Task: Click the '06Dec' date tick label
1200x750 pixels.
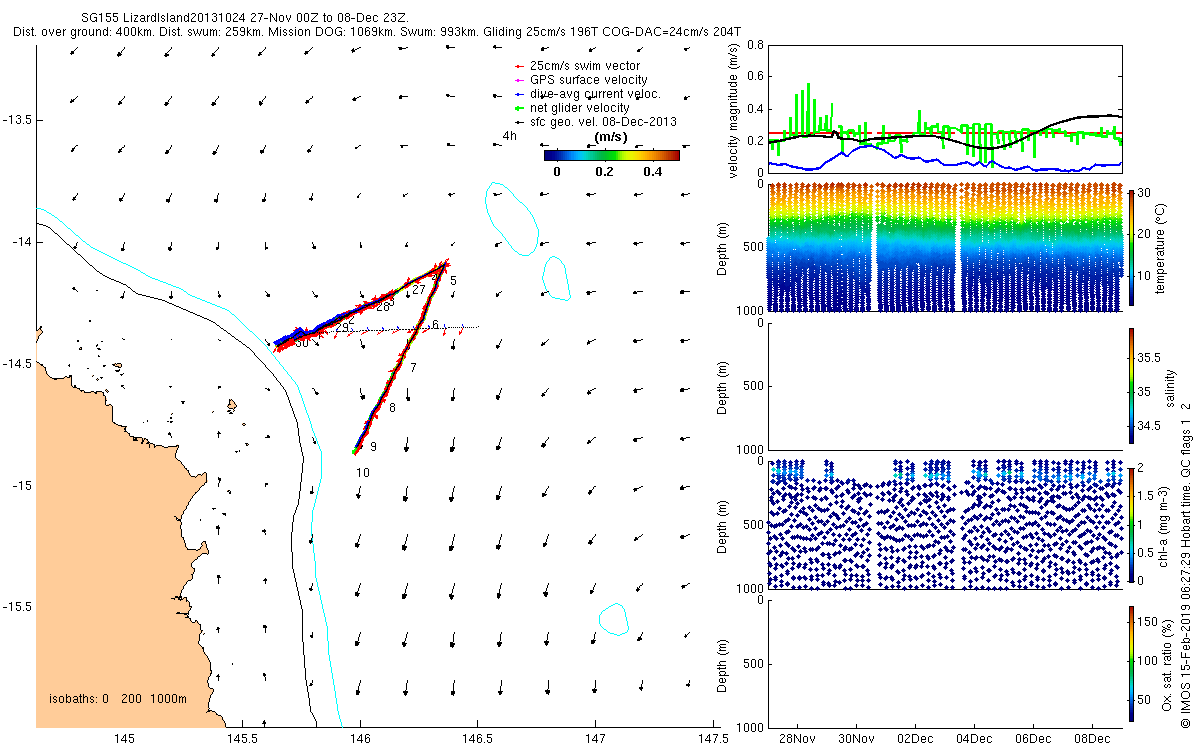Action: [1032, 740]
